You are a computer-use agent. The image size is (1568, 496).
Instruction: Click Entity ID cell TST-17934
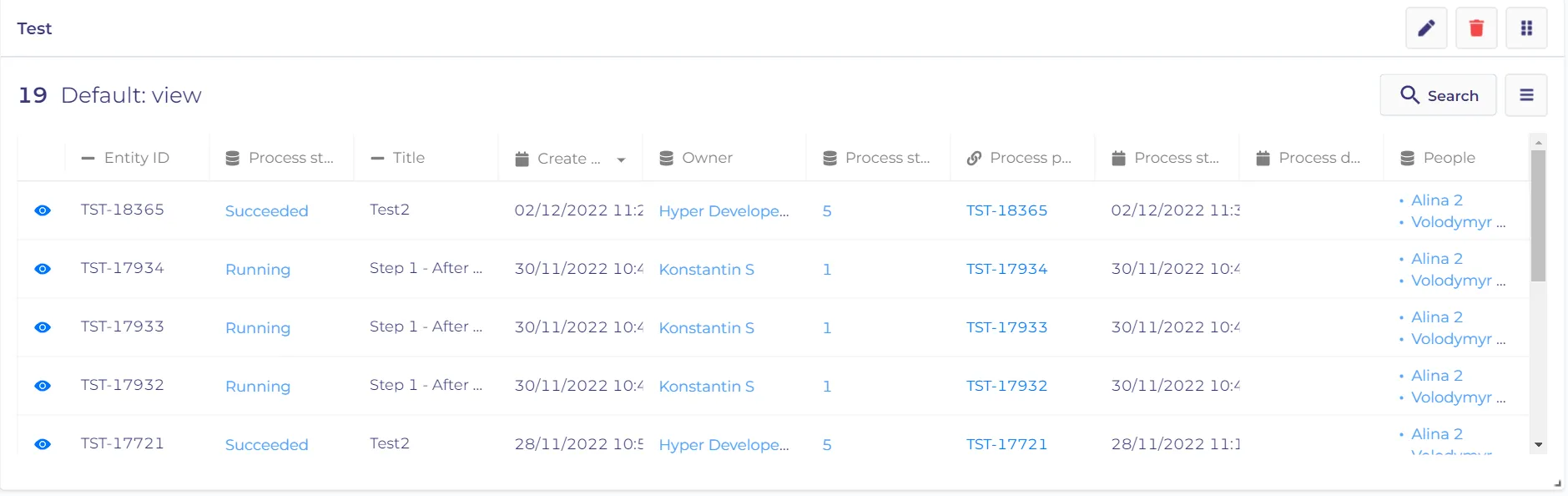[123, 268]
